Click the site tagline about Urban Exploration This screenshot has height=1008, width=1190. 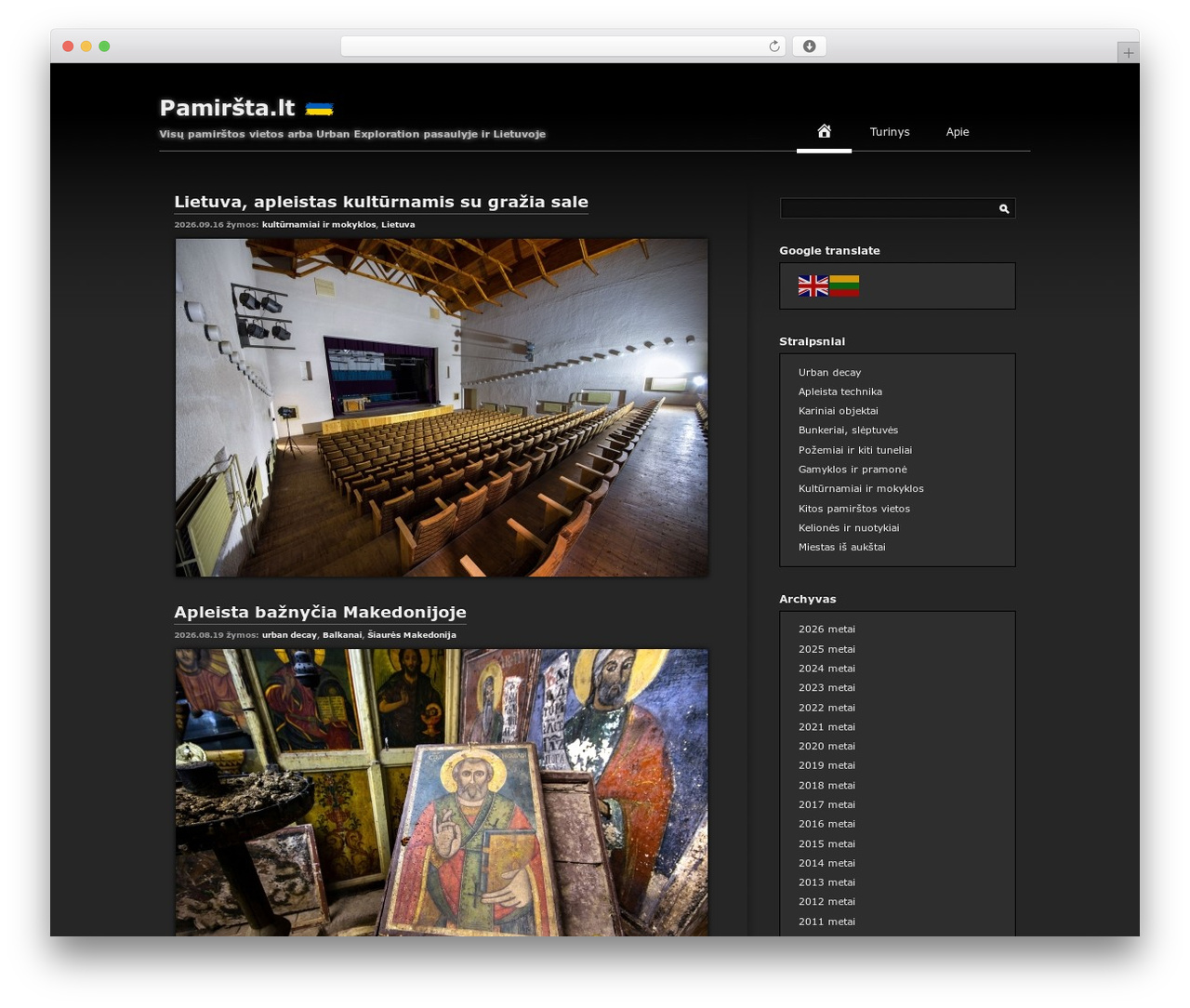(x=352, y=134)
